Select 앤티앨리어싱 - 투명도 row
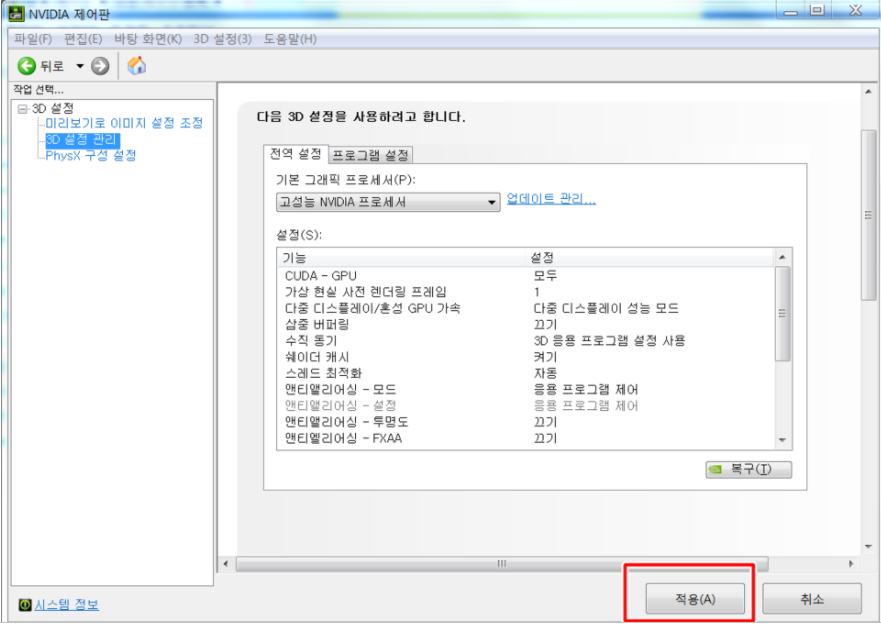Viewport: 881px width, 627px height. 525,422
